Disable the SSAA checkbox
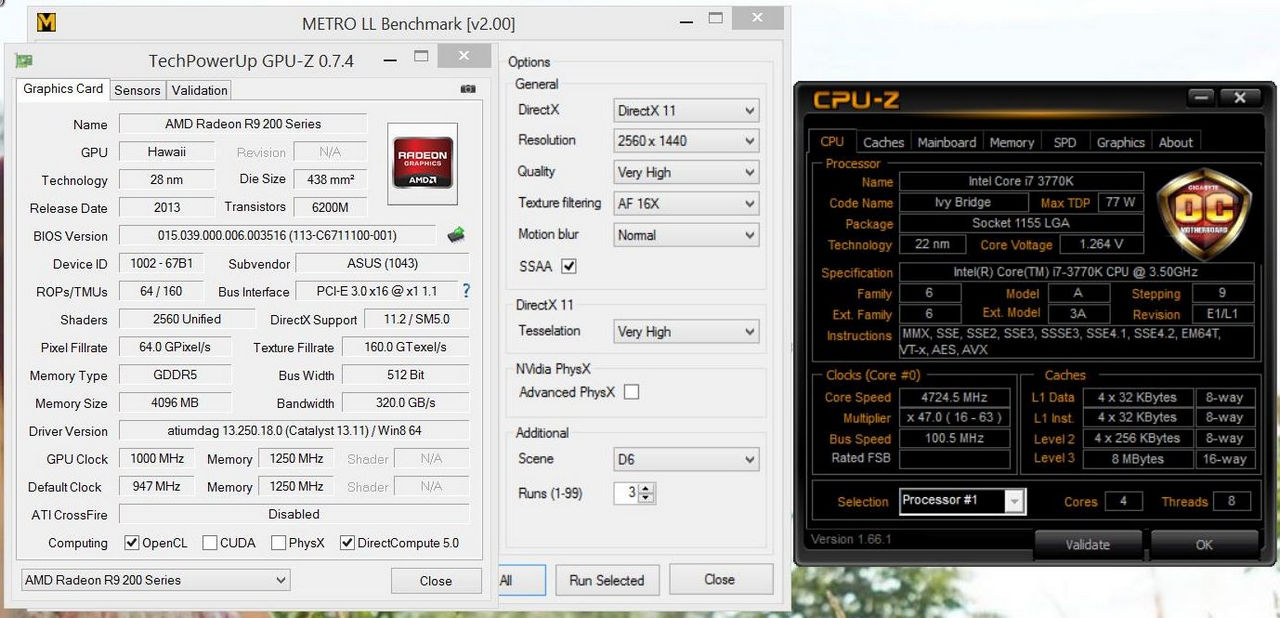This screenshot has height=618, width=1280. click(569, 266)
